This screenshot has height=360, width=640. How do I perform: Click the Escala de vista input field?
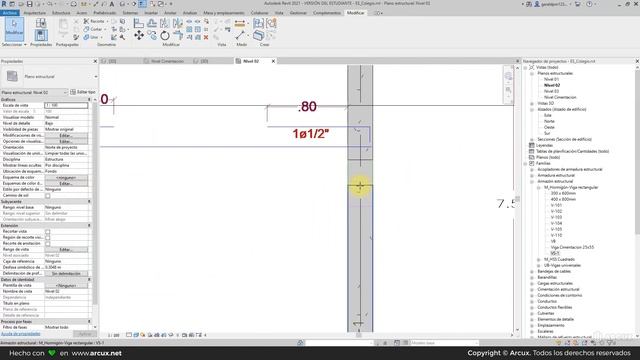[x=66, y=105]
